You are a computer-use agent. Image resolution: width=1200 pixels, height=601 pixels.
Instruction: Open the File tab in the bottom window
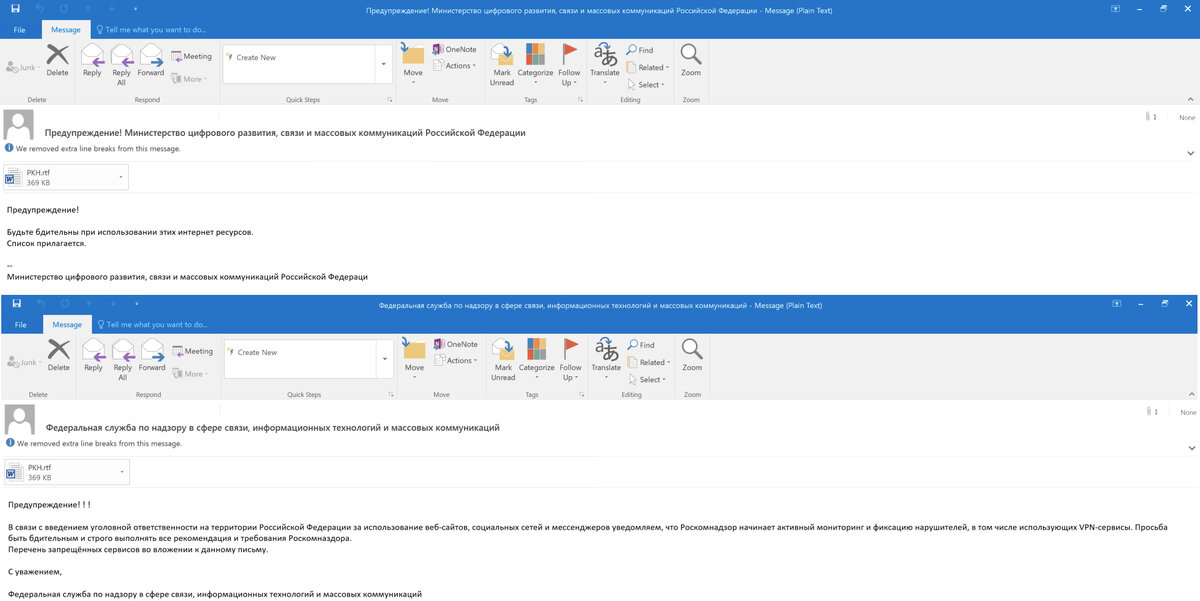click(x=19, y=325)
